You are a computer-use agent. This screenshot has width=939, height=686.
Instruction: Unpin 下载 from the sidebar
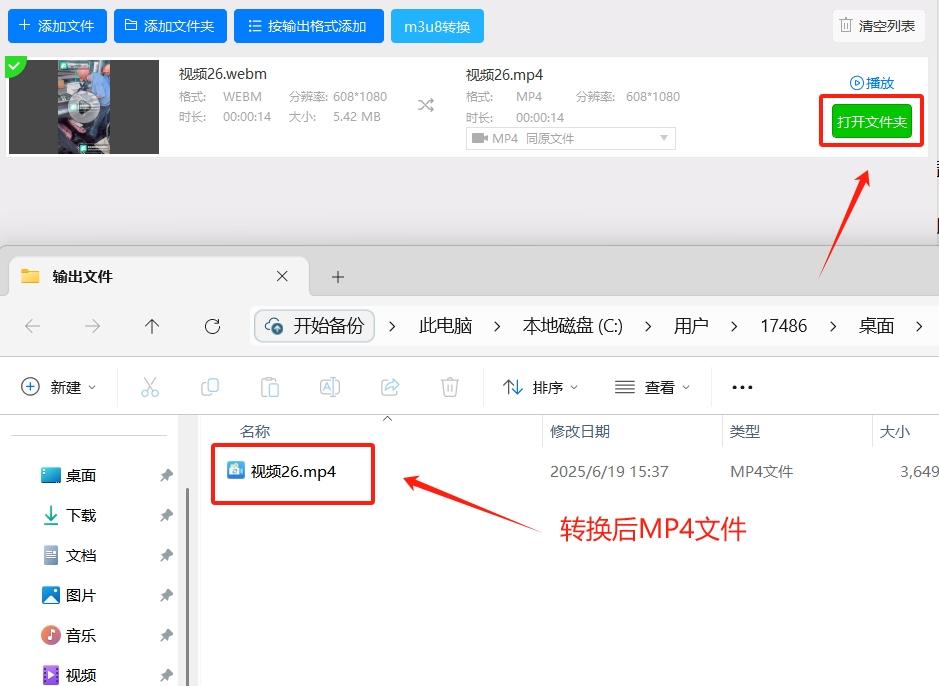pos(166,515)
